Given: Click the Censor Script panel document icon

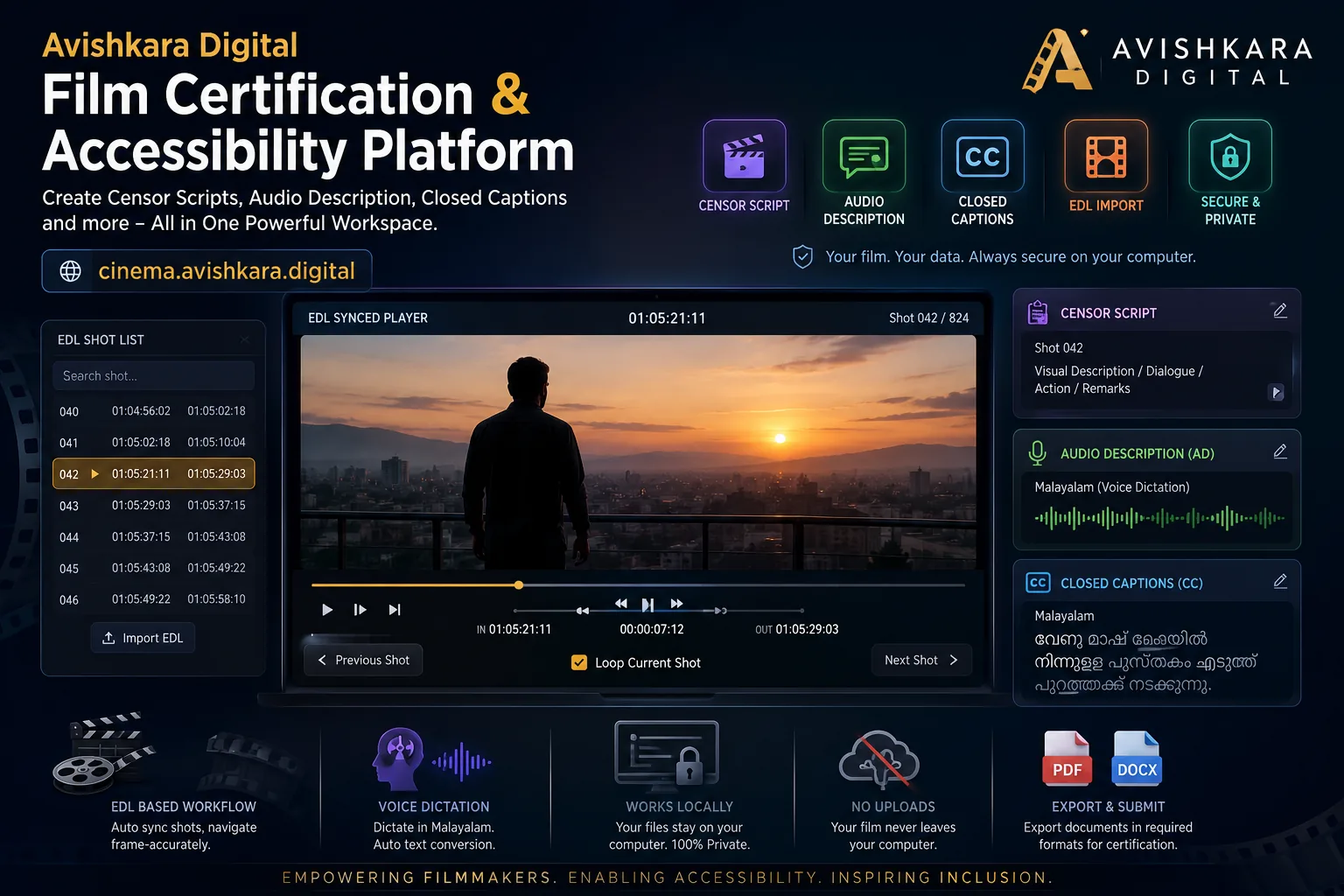Looking at the screenshot, I should pos(1038,312).
